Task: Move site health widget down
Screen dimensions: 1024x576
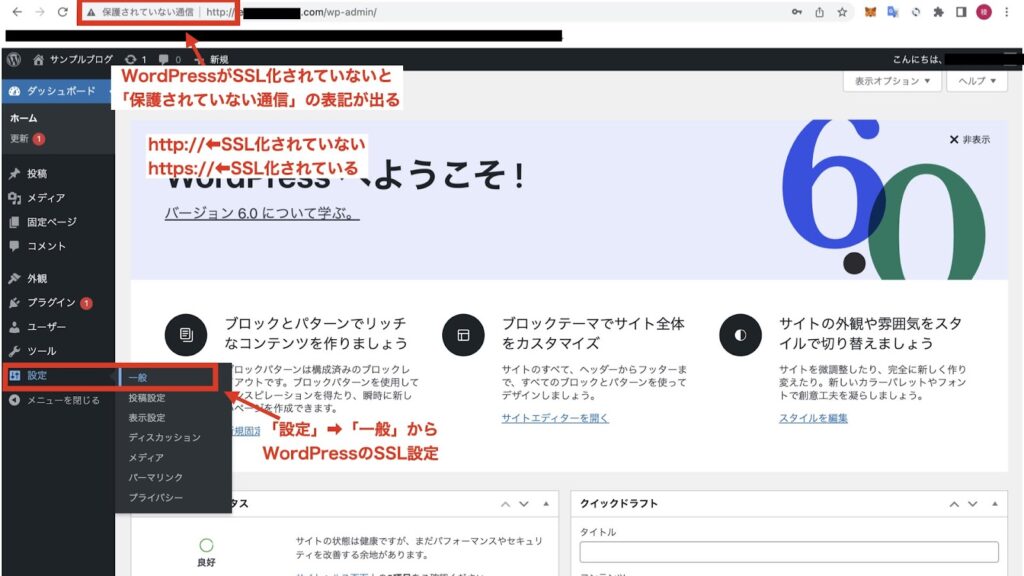Action: [x=524, y=504]
